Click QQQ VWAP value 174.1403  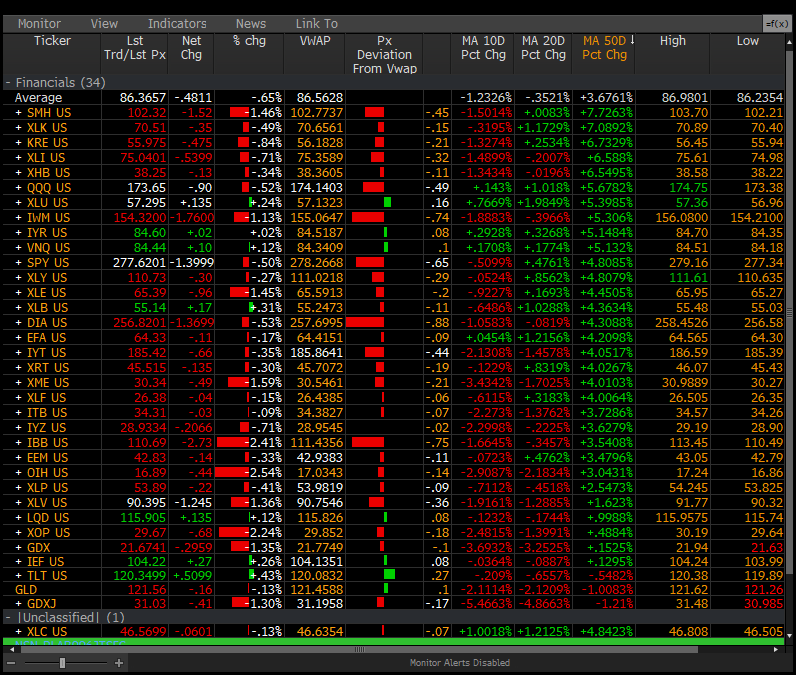coord(317,188)
